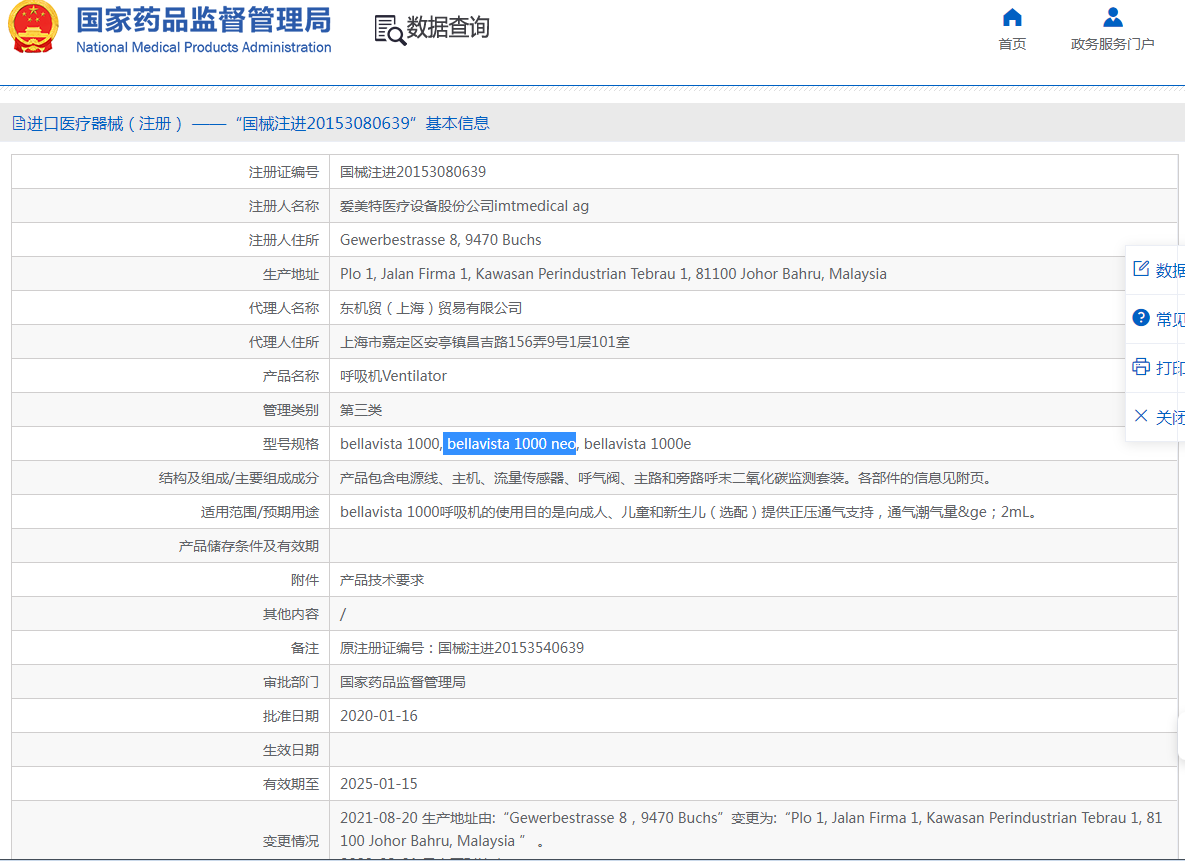Click the document icon before 进口医疗器械
Screen dimensions: 1185x861
[x=19, y=123]
